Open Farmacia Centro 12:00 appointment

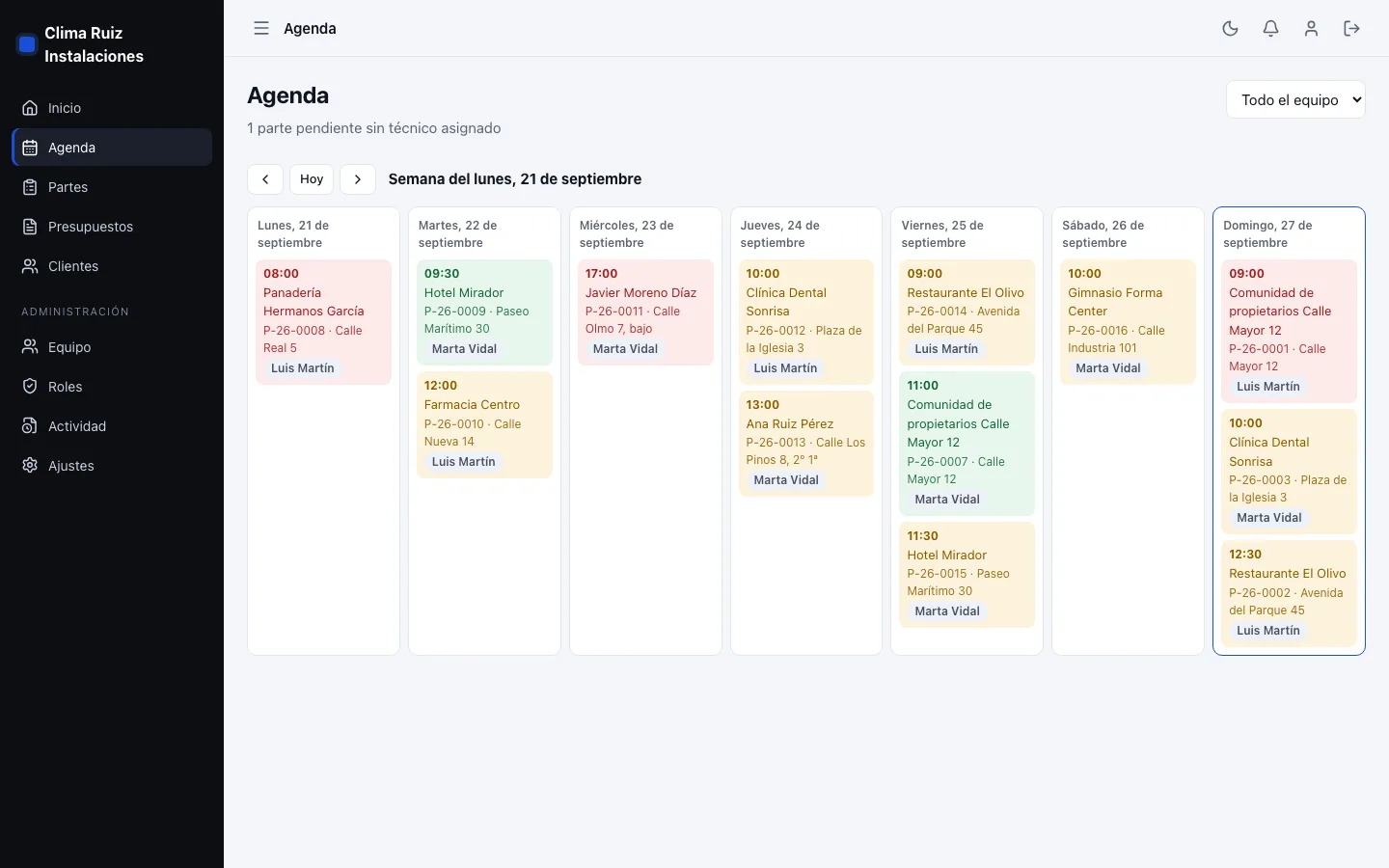484,424
